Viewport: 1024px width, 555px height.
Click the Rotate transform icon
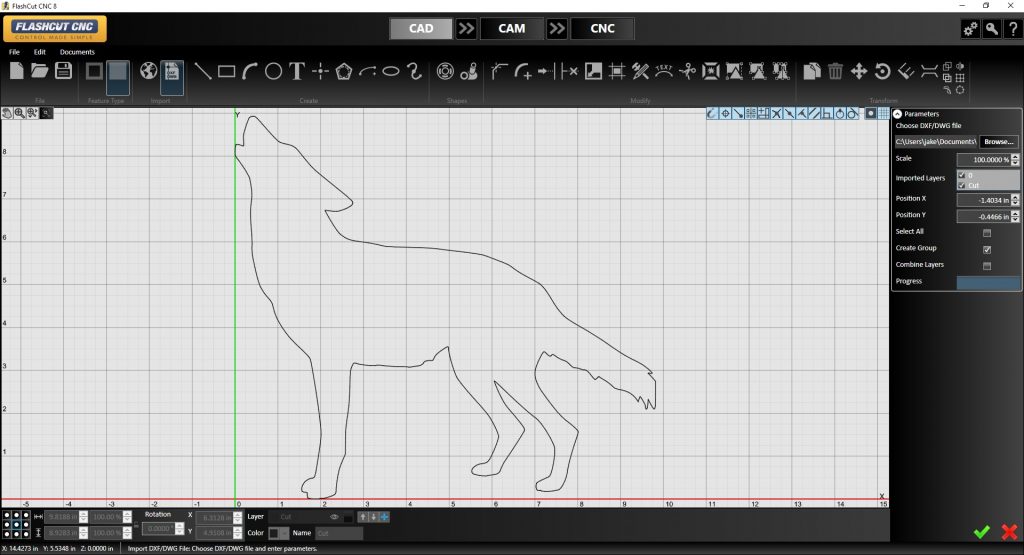tap(882, 71)
